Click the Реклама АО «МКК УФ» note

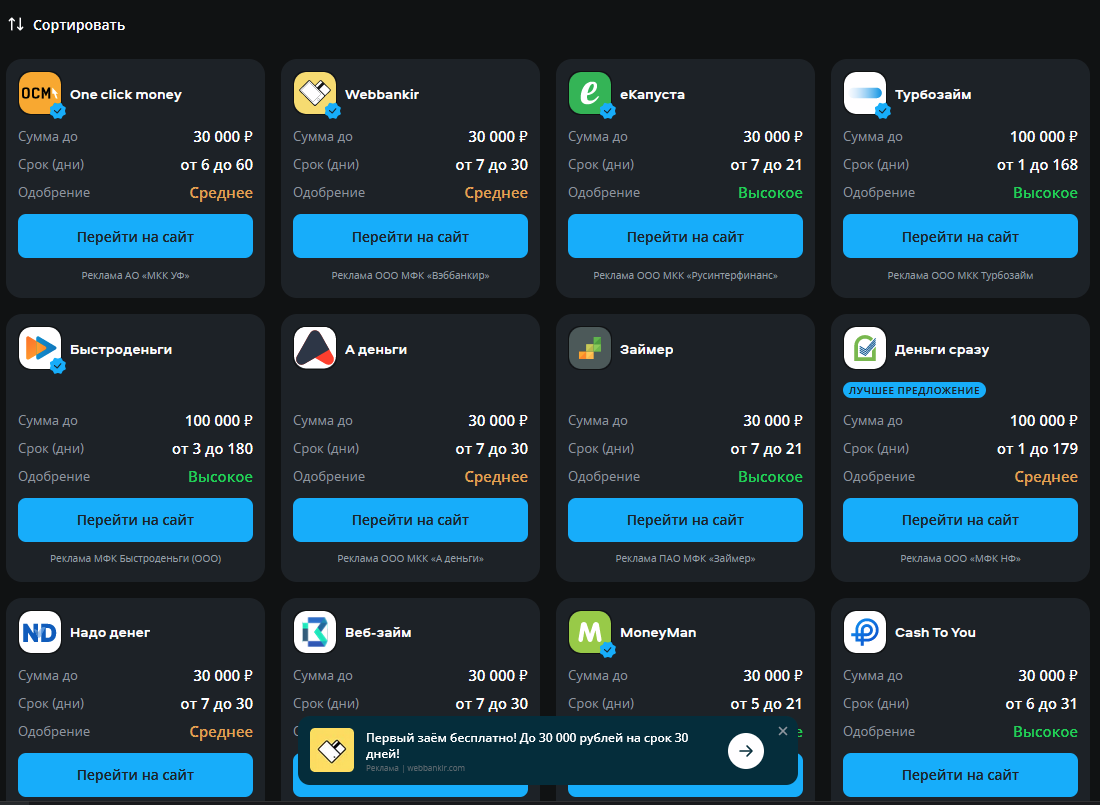(135, 276)
